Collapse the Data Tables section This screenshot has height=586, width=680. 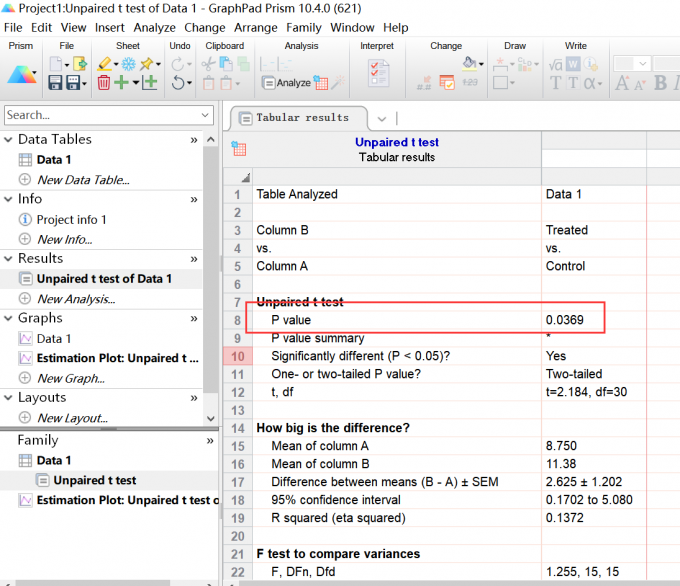pos(10,139)
